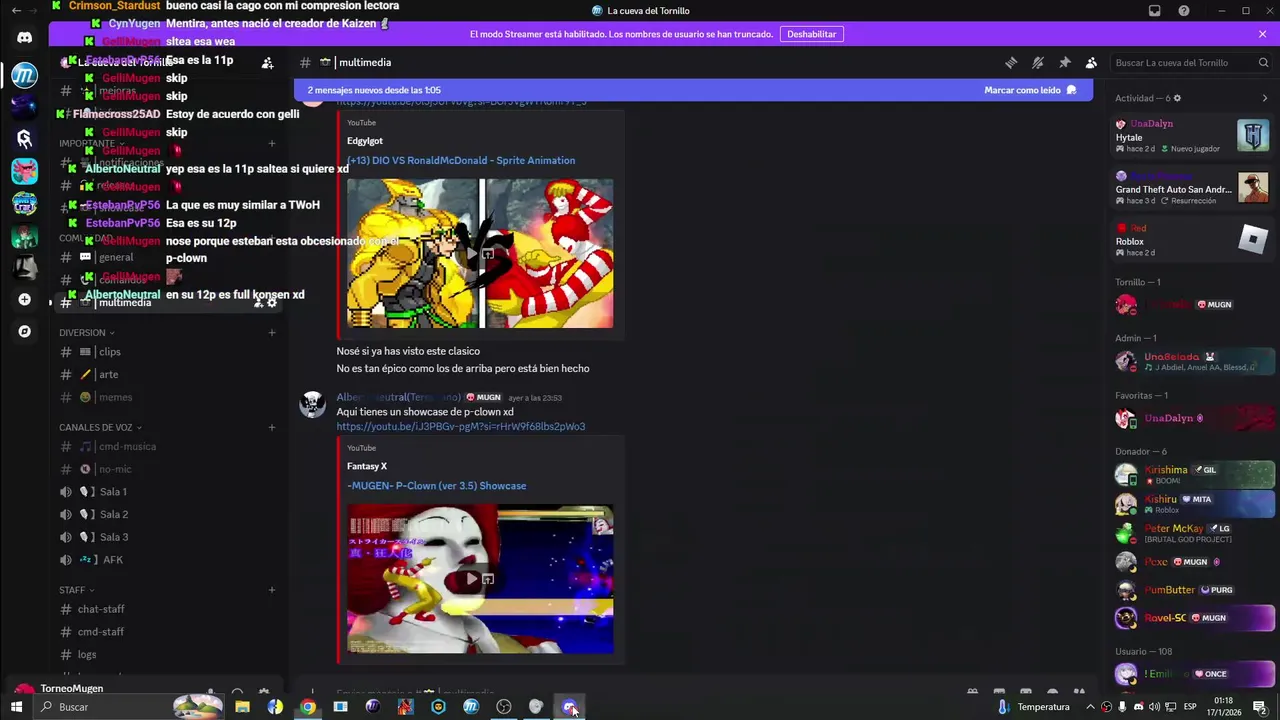1280x720 pixels.
Task: Click the Edgylgot author name
Action: tap(365, 141)
